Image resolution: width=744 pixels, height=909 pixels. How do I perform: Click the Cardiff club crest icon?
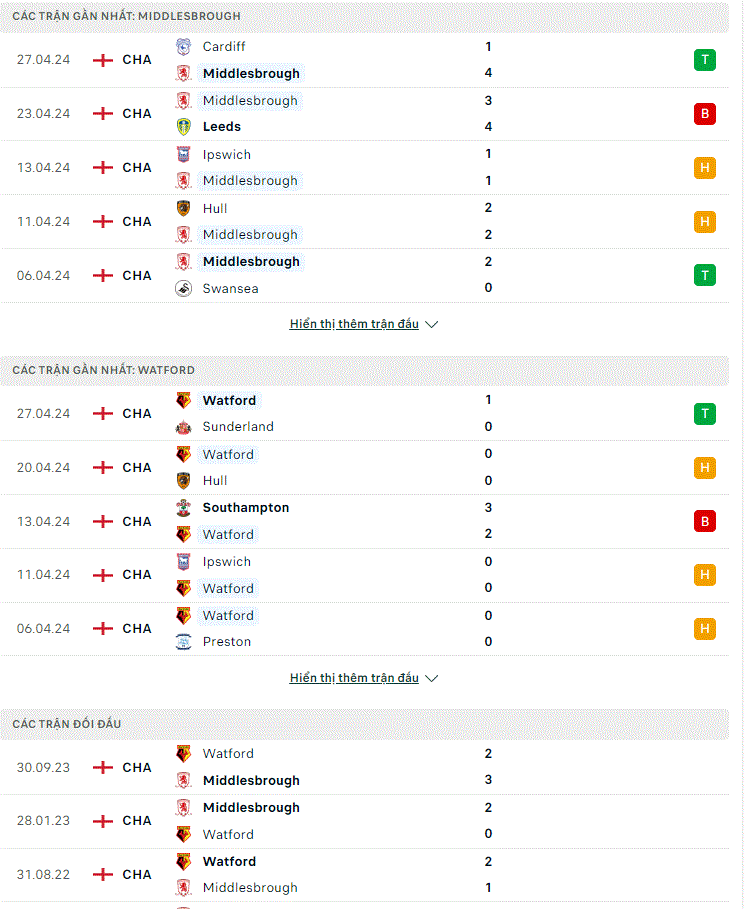(x=183, y=46)
